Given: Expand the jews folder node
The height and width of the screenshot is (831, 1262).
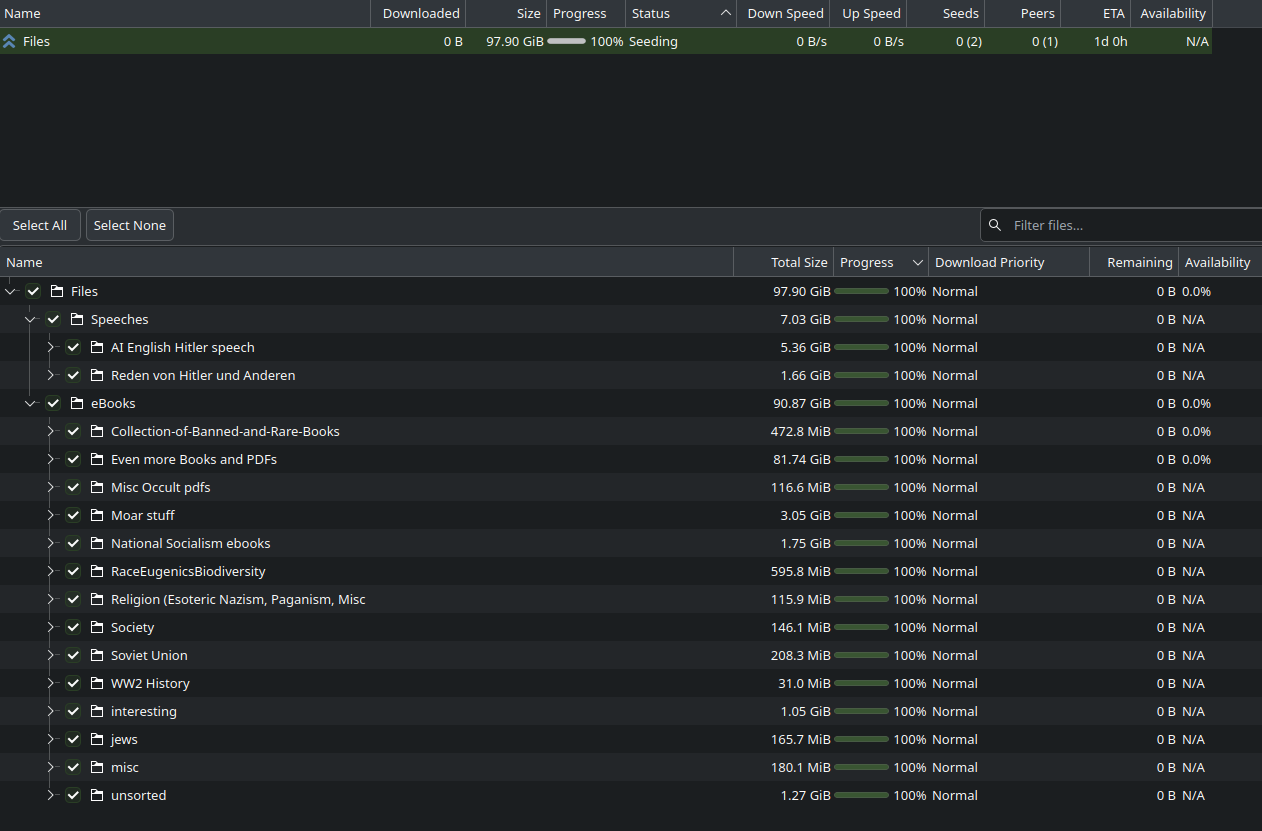Looking at the screenshot, I should pyautogui.click(x=51, y=739).
